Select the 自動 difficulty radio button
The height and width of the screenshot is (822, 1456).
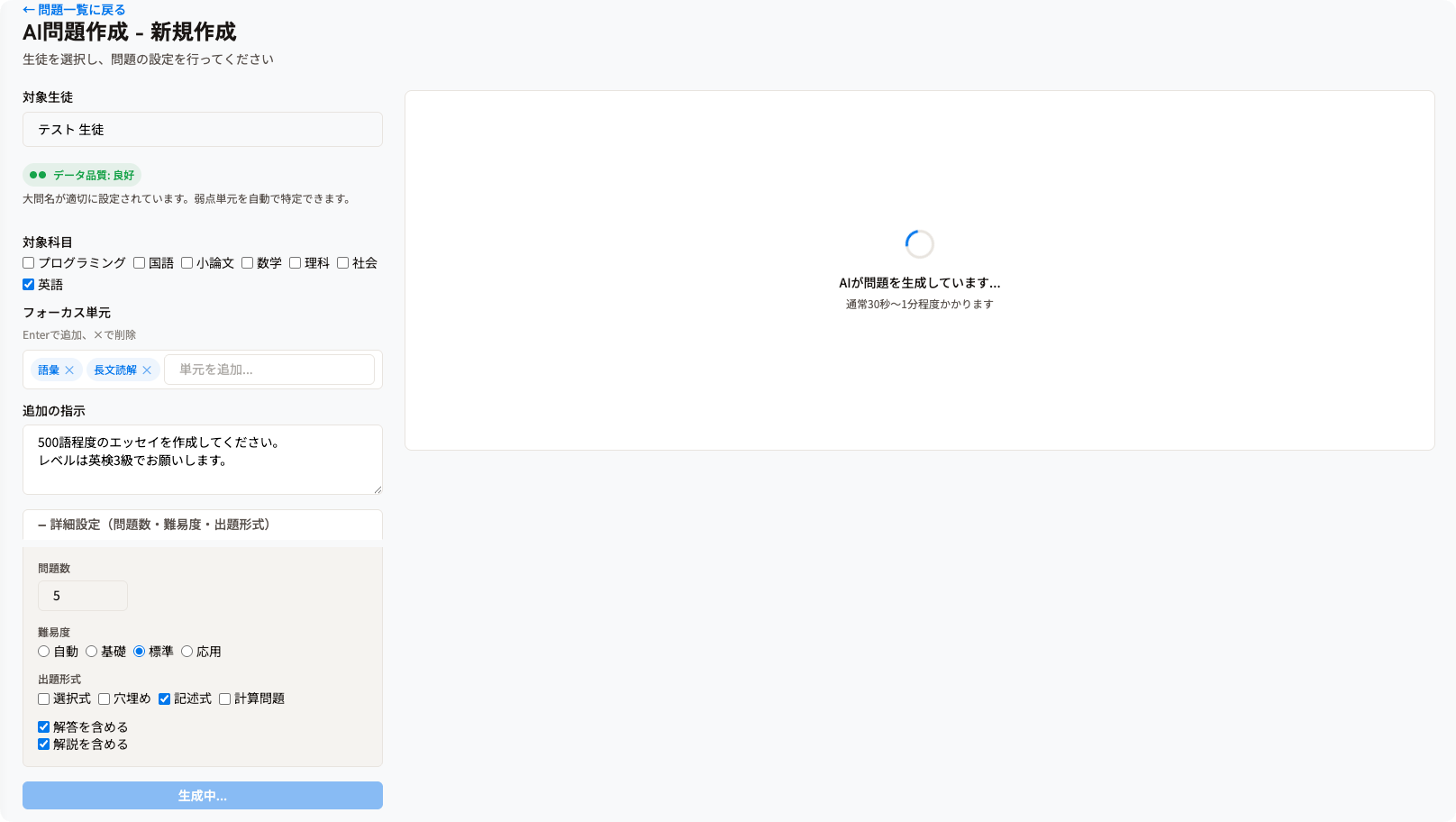point(44,652)
